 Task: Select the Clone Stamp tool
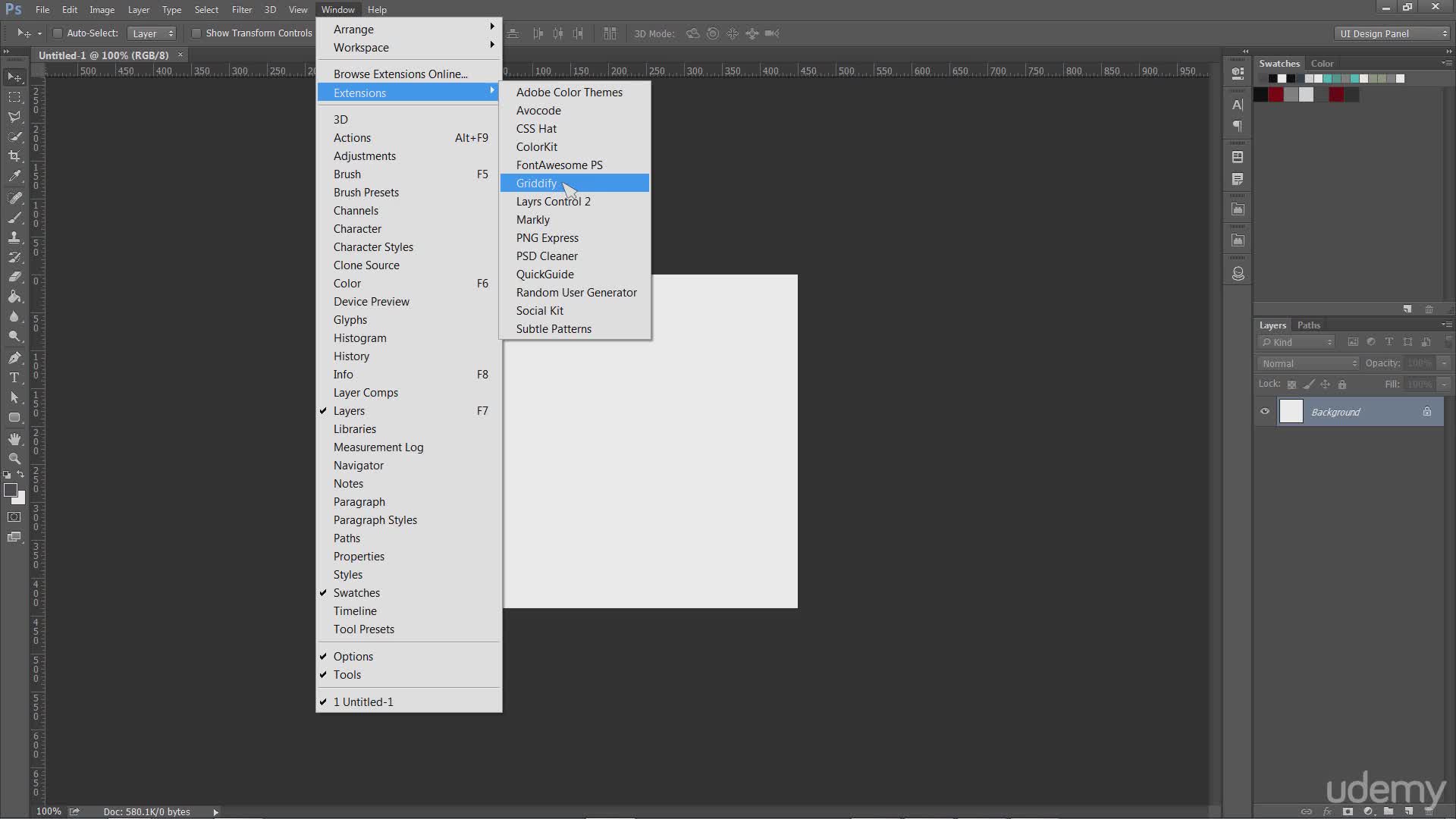pyautogui.click(x=14, y=237)
